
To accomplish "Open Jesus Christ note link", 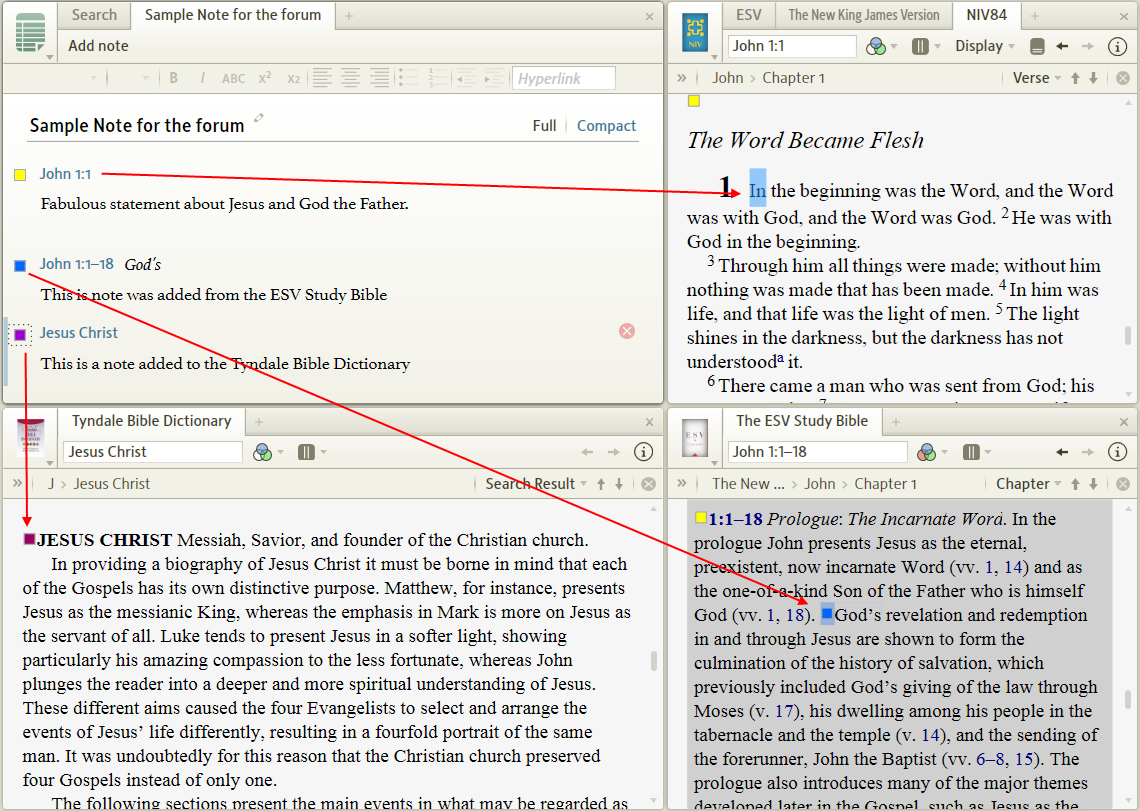I will [79, 332].
